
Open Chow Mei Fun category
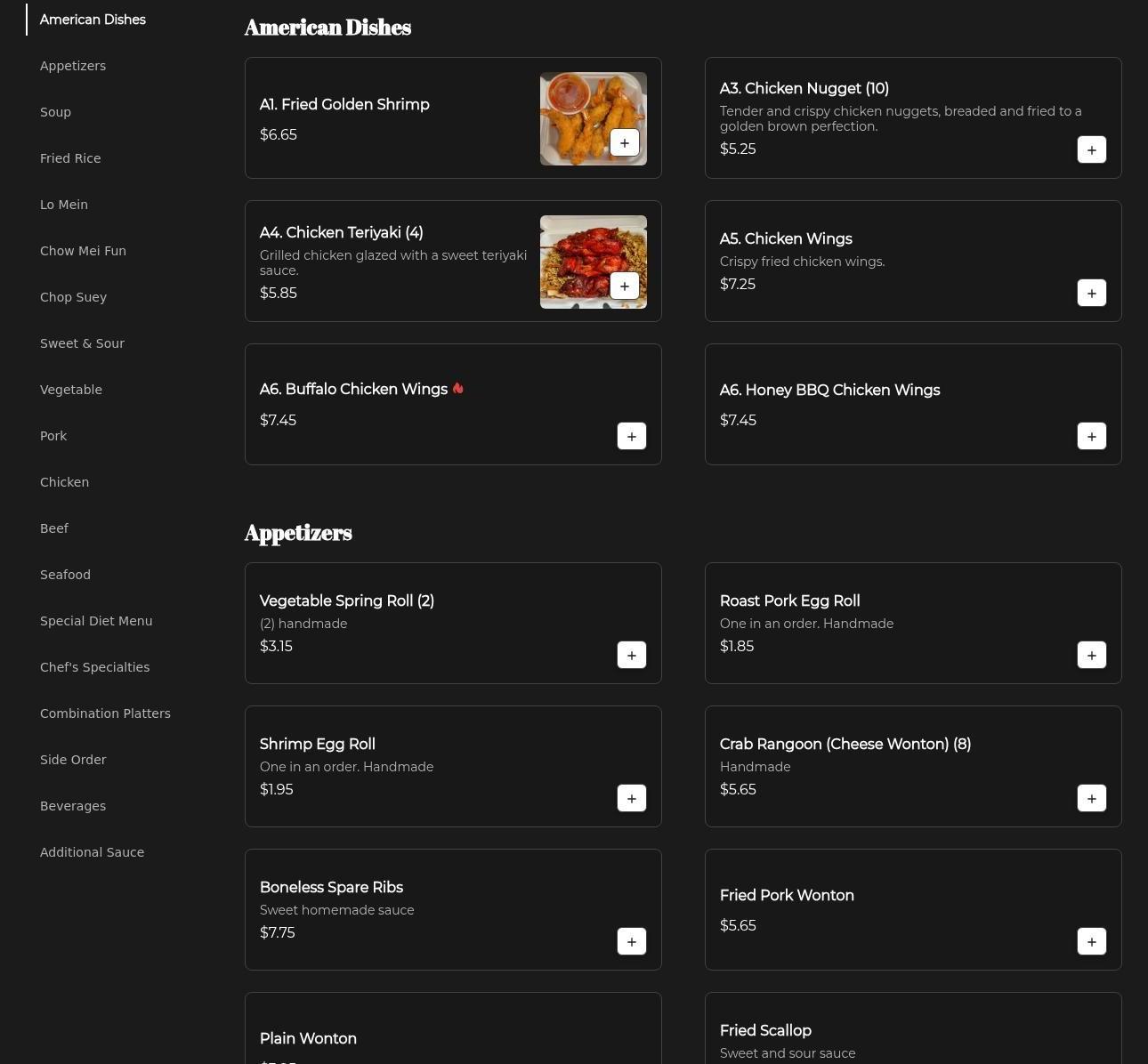tap(83, 251)
